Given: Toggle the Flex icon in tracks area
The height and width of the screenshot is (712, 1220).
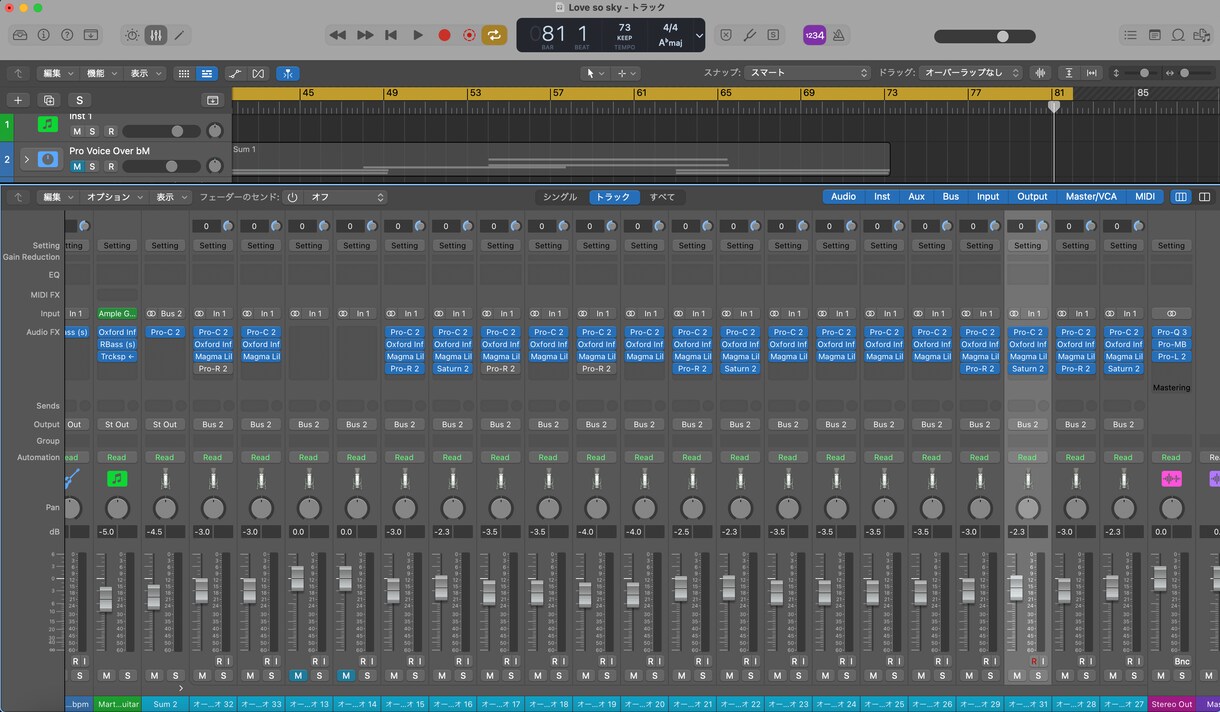Looking at the screenshot, I should pos(259,73).
